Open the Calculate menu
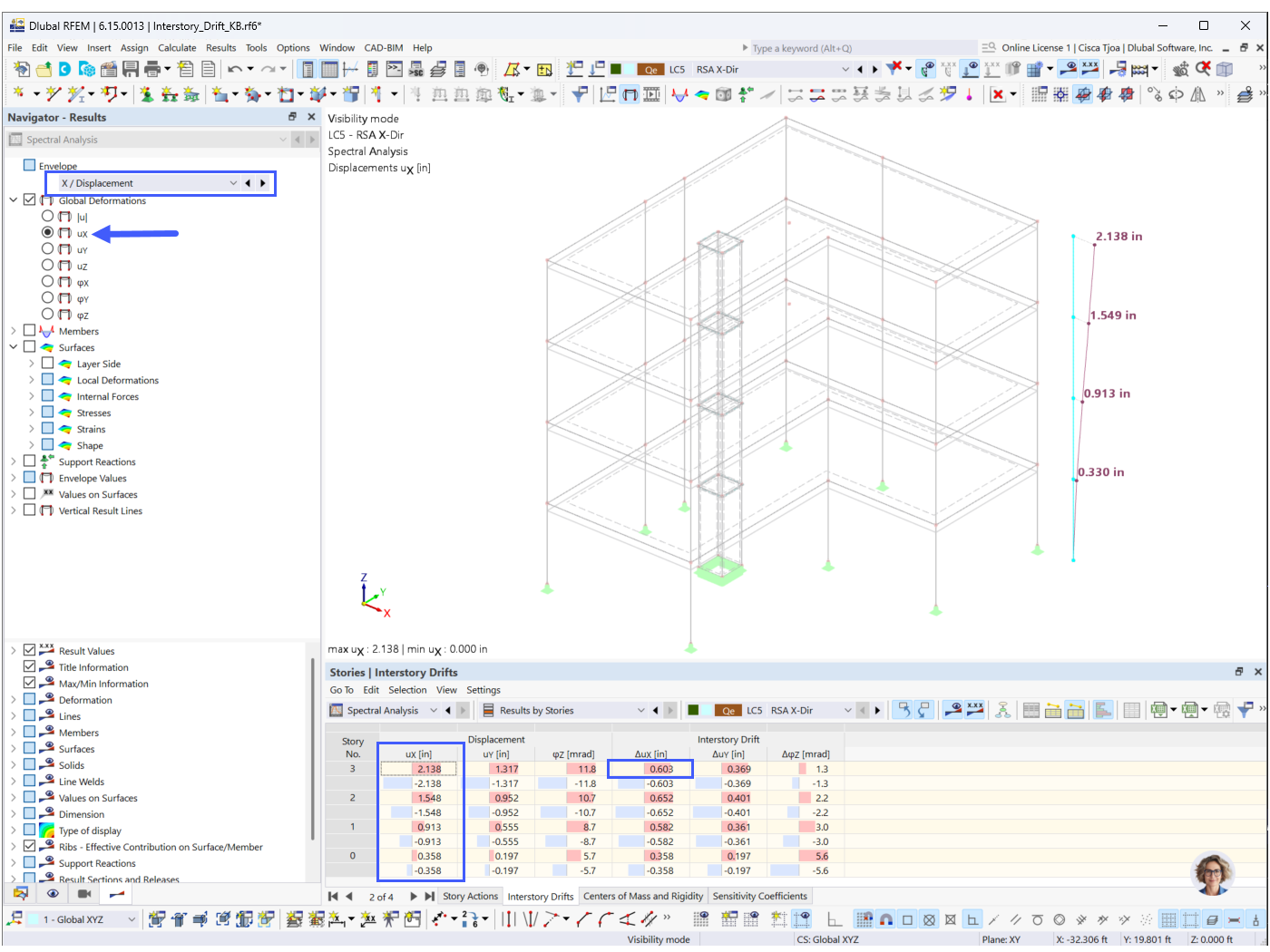Screen dimensions: 1270x952 pyautogui.click(x=177, y=48)
